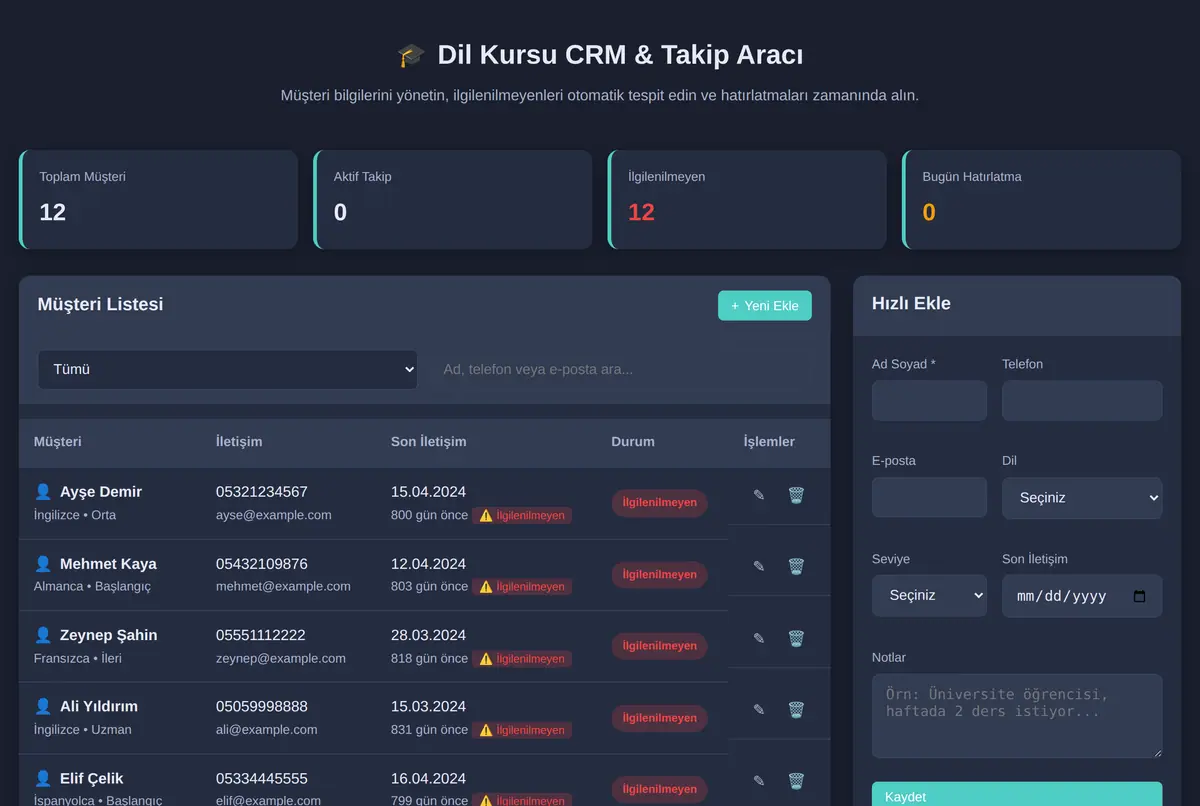Click email zeynep@example.com
The width and height of the screenshot is (1200, 806).
coord(281,659)
